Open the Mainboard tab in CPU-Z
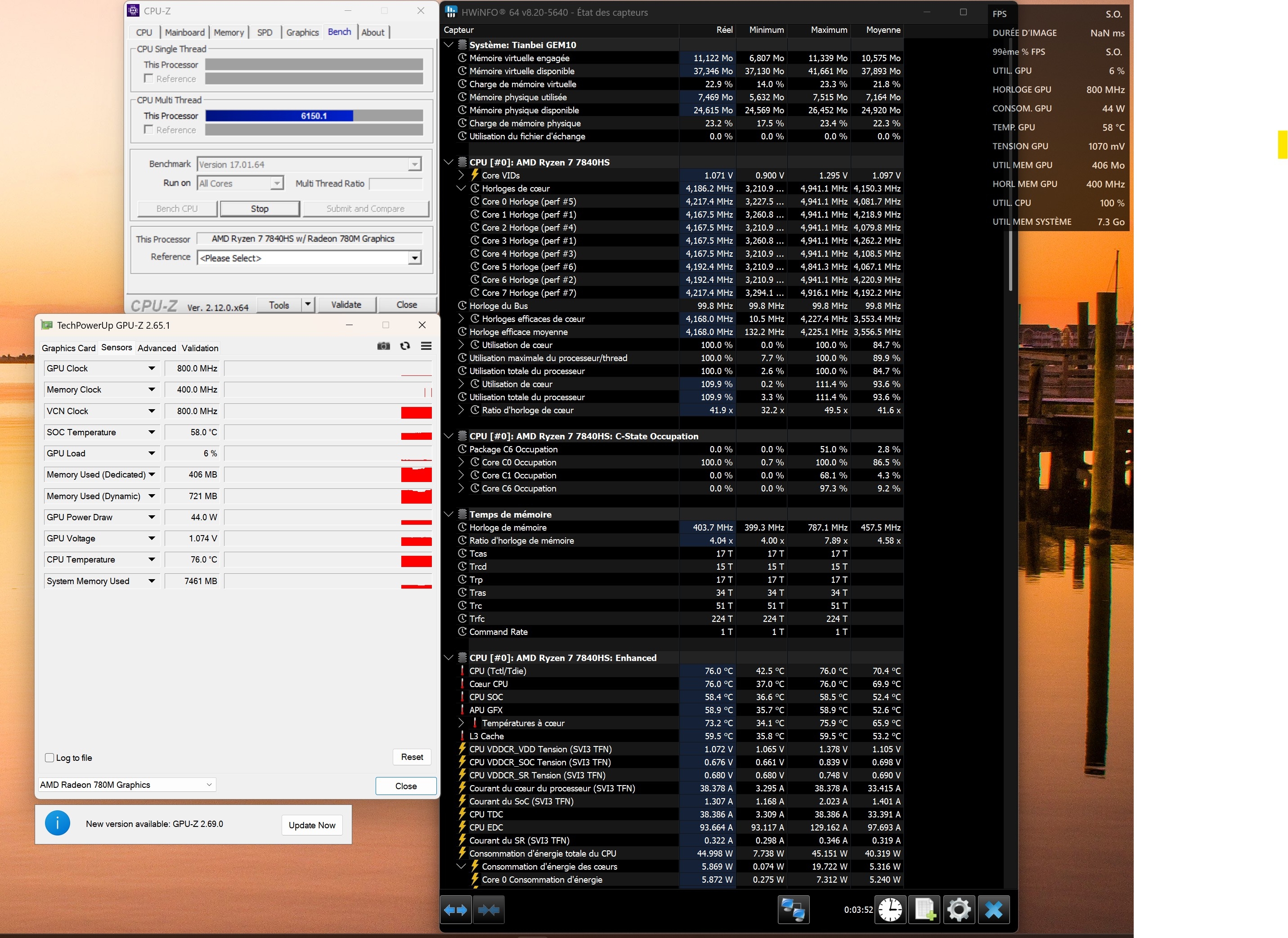Image resolution: width=1288 pixels, height=938 pixels. tap(184, 32)
